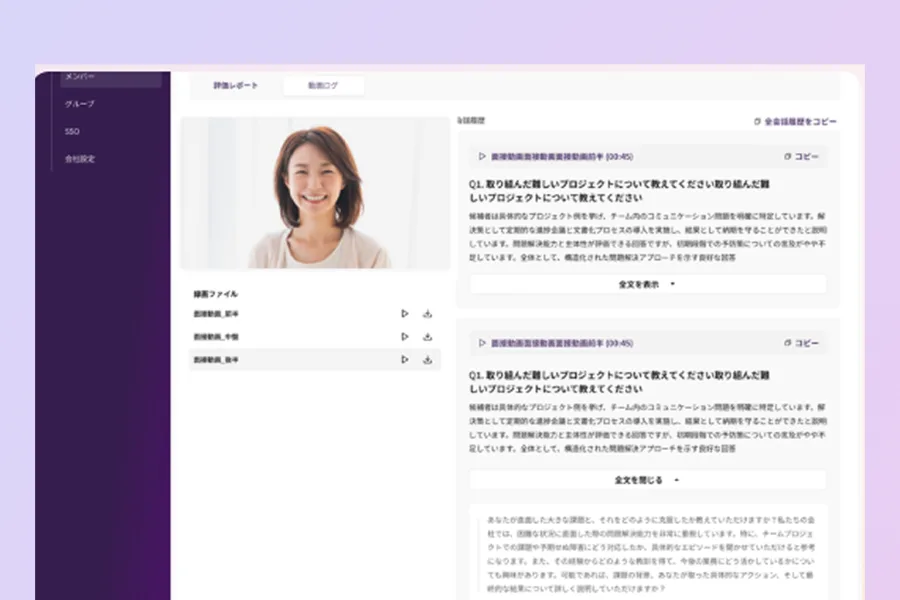900x600 pixels.
Task: Open 会社設定 in the sidebar
Action: (80, 159)
